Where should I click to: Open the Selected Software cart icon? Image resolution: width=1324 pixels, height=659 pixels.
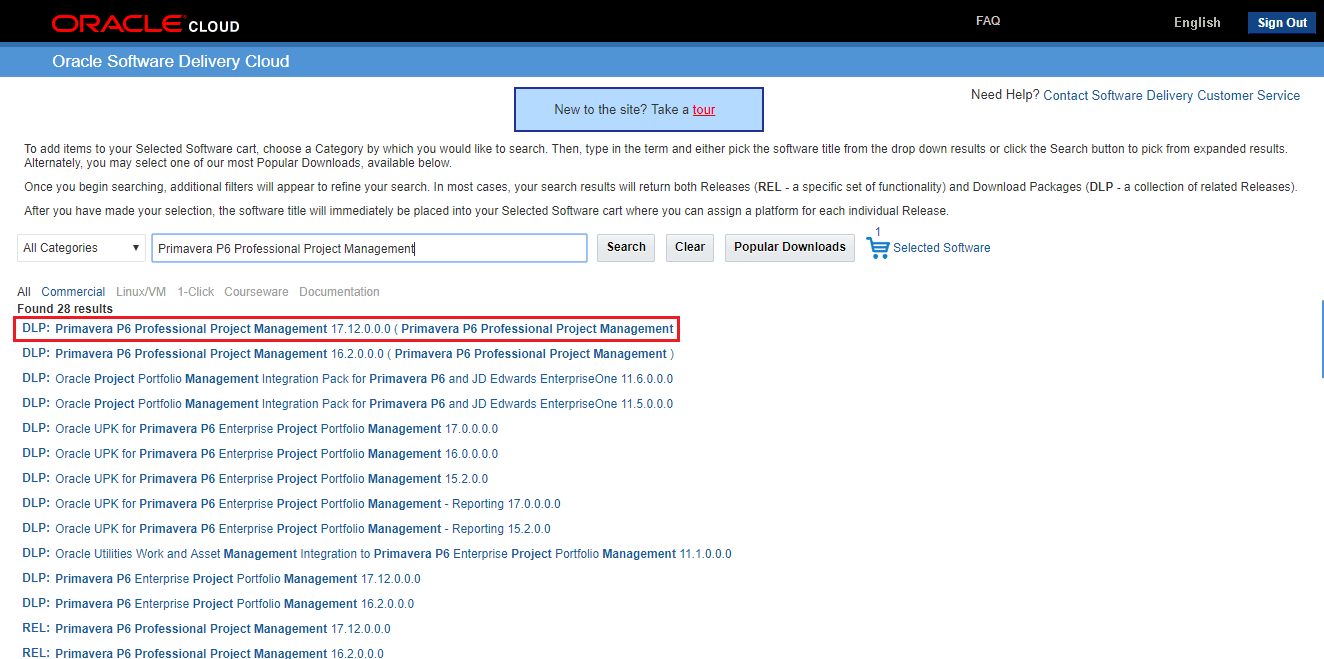click(878, 247)
